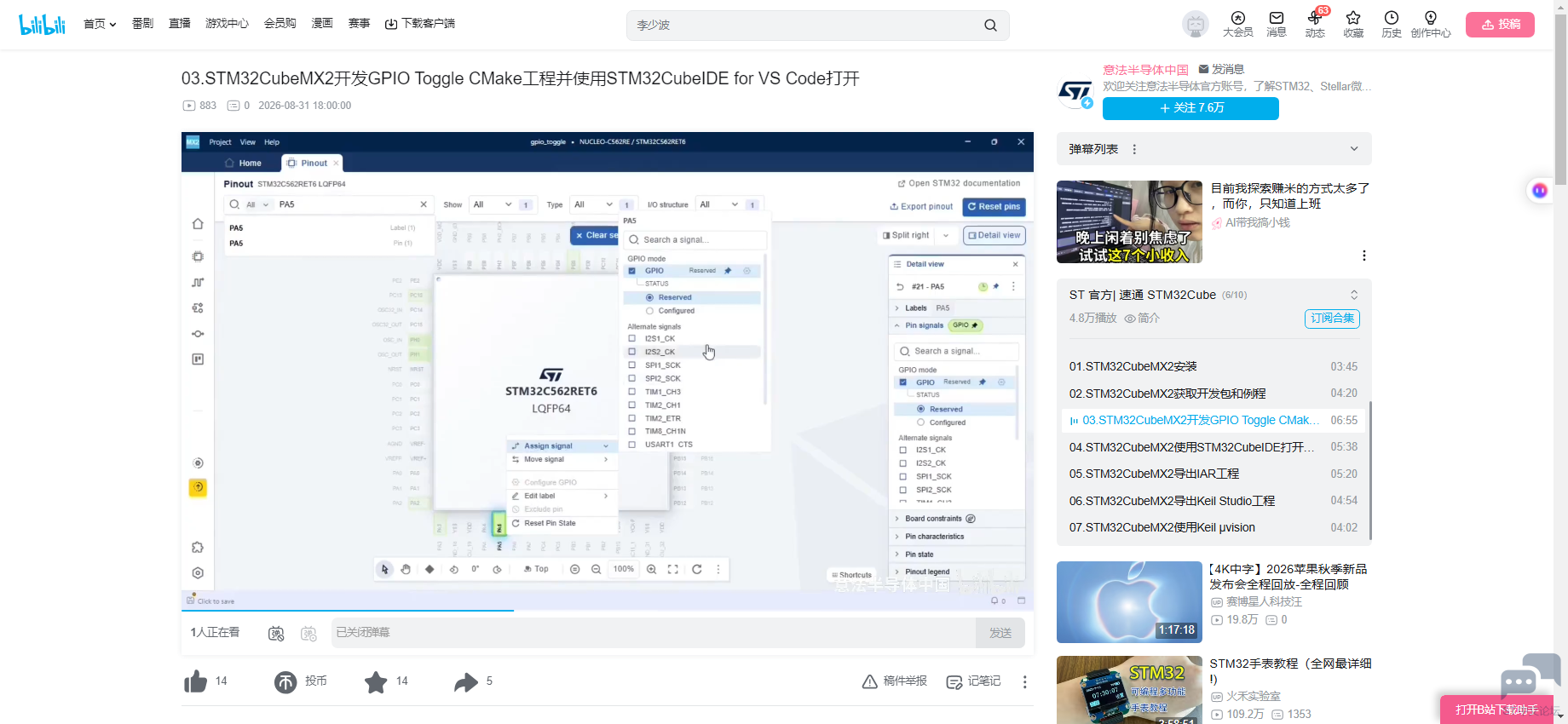Focus the danmaku input box
Image resolution: width=1568 pixels, height=724 pixels.
coord(654,633)
